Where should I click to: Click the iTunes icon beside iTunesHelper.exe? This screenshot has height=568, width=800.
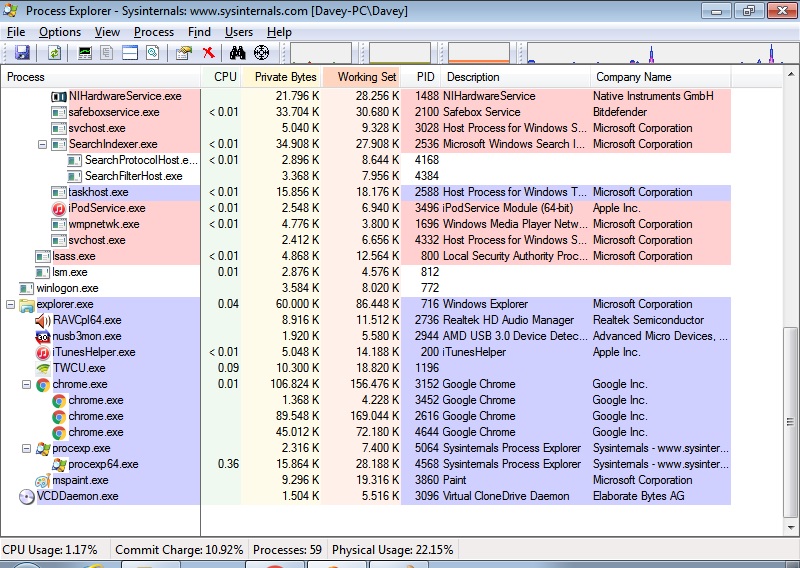pos(43,353)
